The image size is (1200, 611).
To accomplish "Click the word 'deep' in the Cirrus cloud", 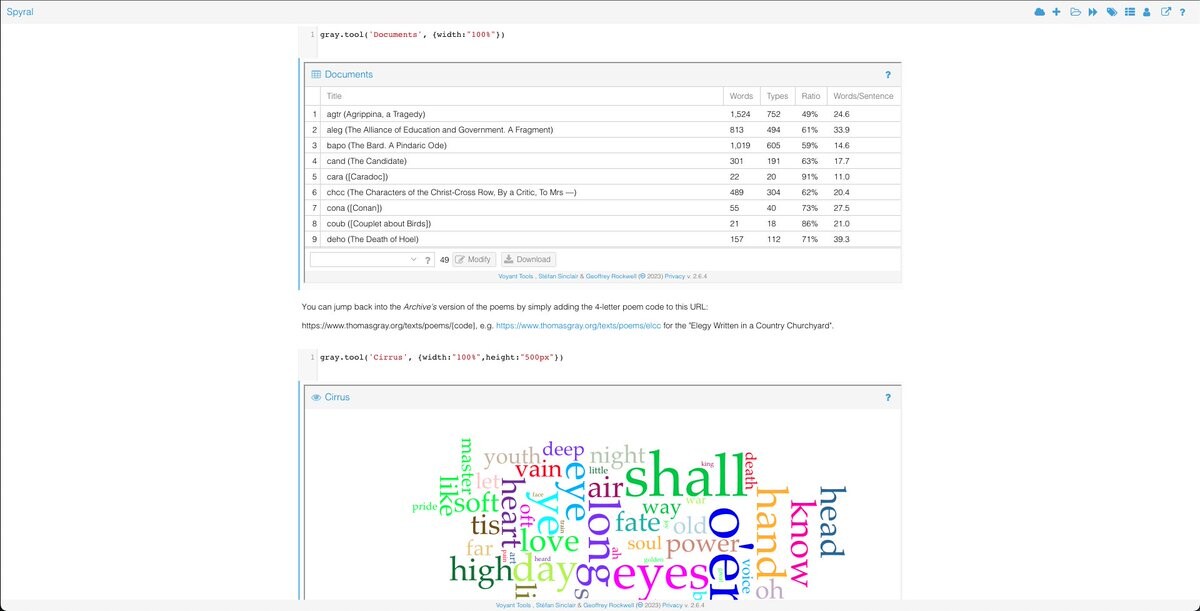I will coord(563,449).
